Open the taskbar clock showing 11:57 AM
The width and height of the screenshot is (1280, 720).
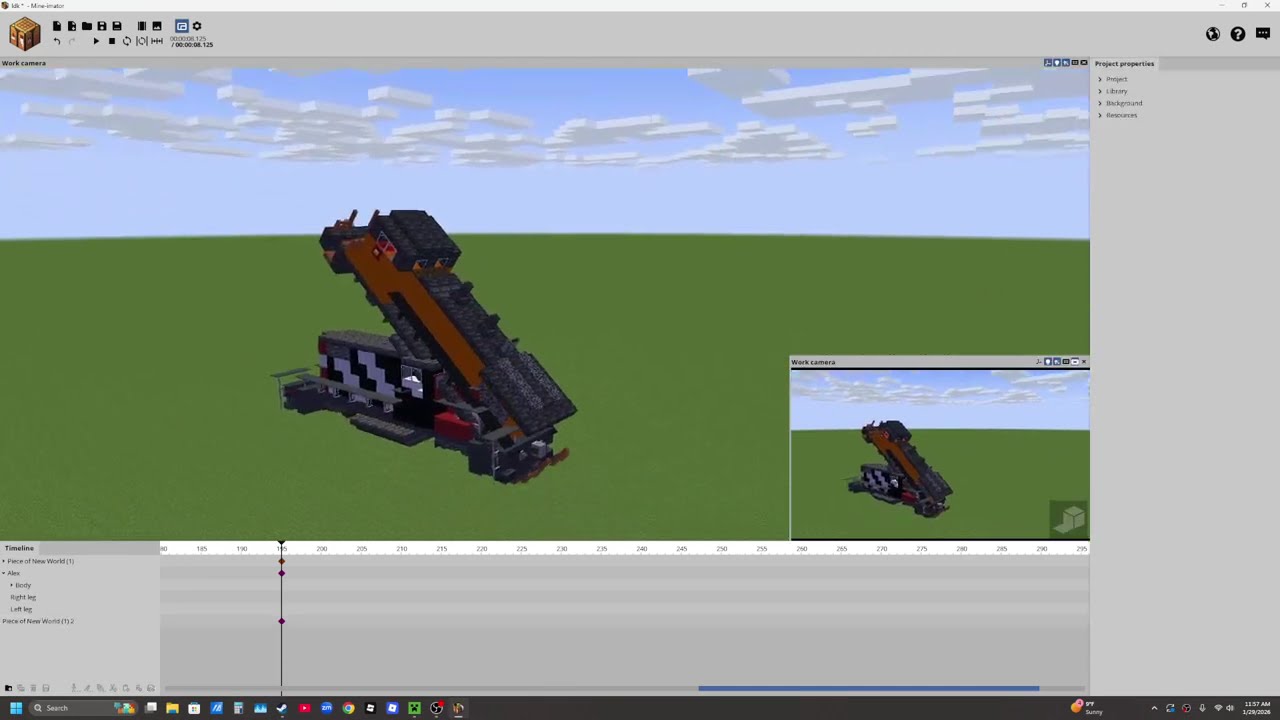(1256, 708)
